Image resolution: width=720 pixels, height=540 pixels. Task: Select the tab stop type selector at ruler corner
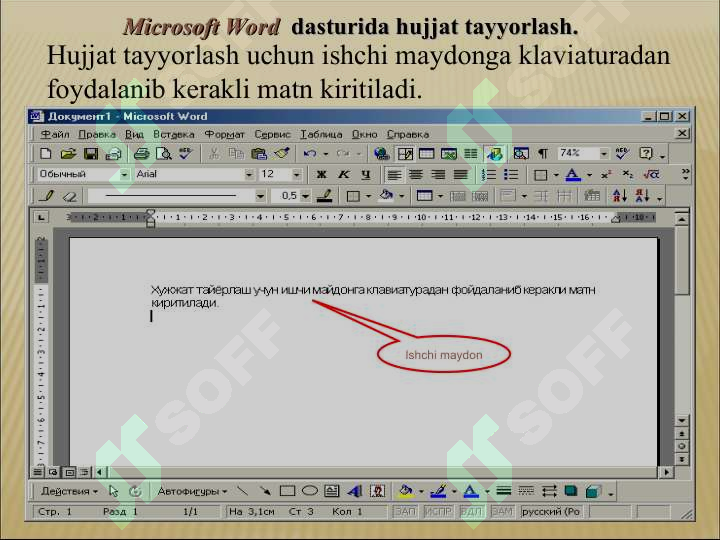click(41, 217)
